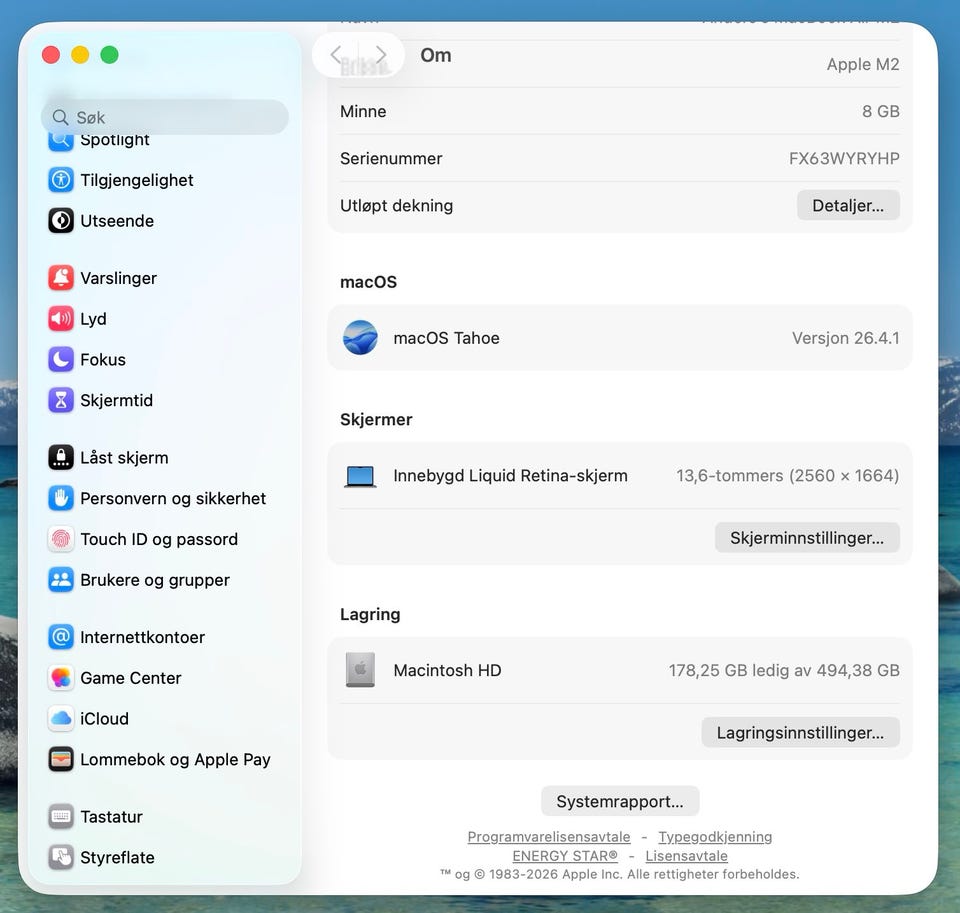Click the Versjon 26.4.1 text
This screenshot has width=960, height=913.
(x=846, y=338)
